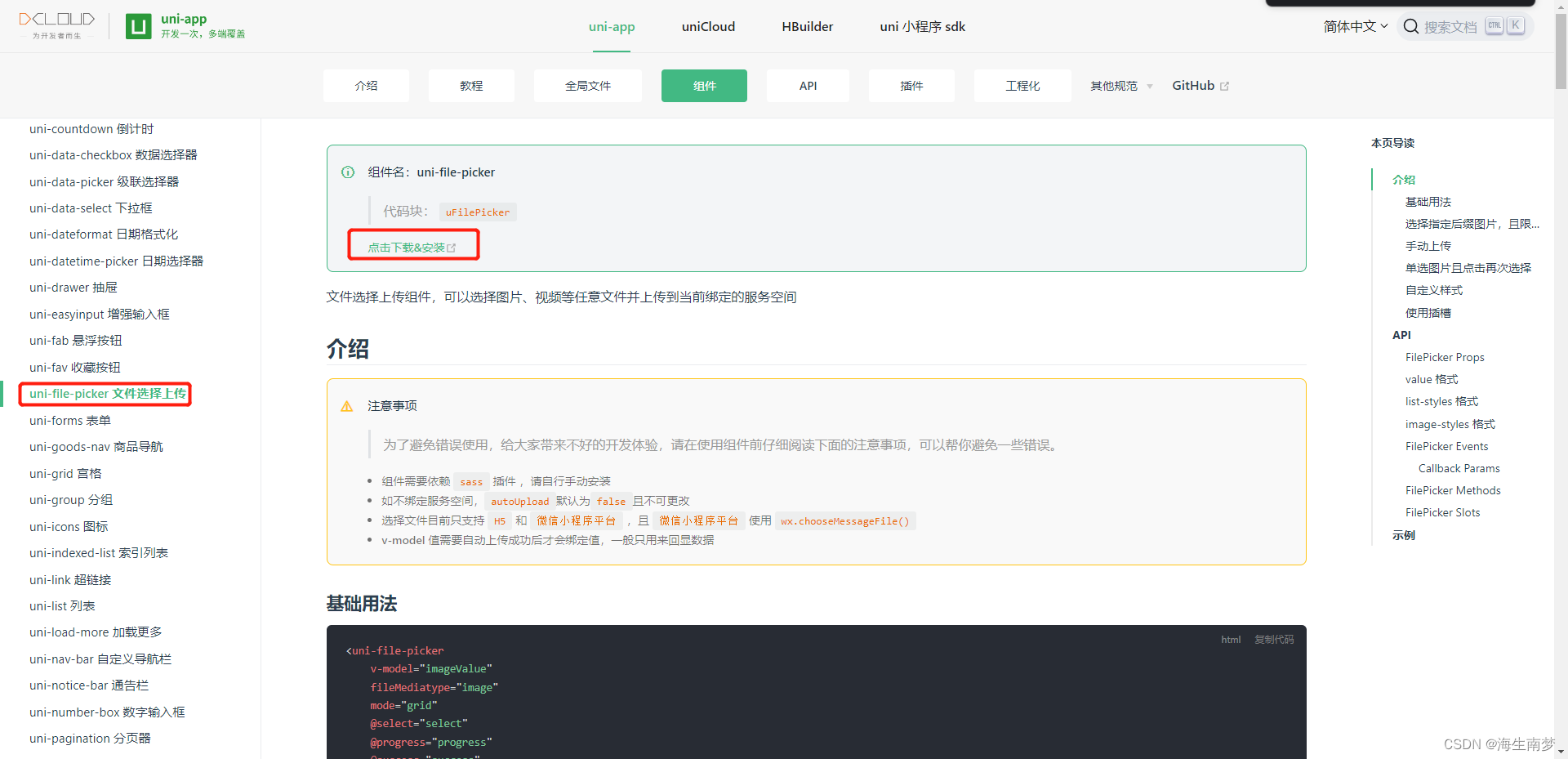Open uni-icons 图标 in sidebar

click(69, 527)
